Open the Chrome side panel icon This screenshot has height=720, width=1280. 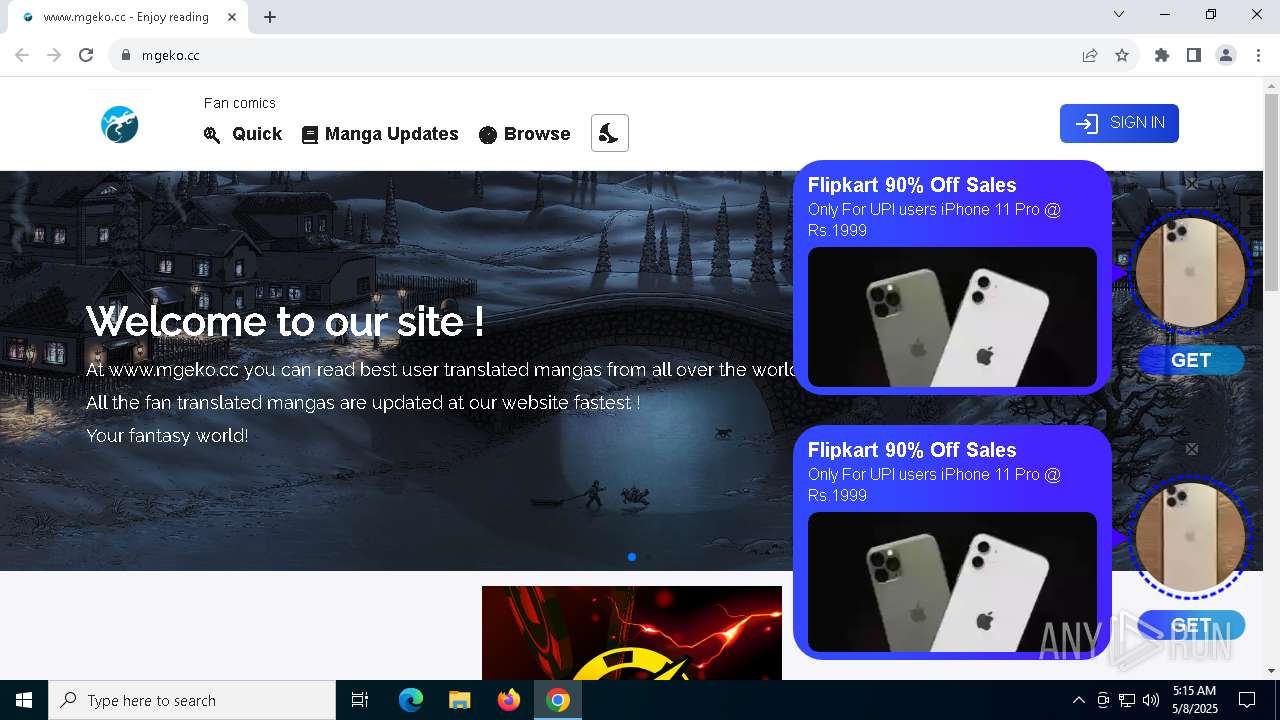pos(1194,55)
